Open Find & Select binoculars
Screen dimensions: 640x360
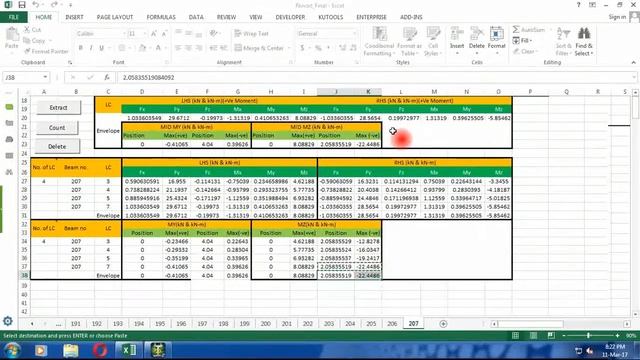(584, 41)
